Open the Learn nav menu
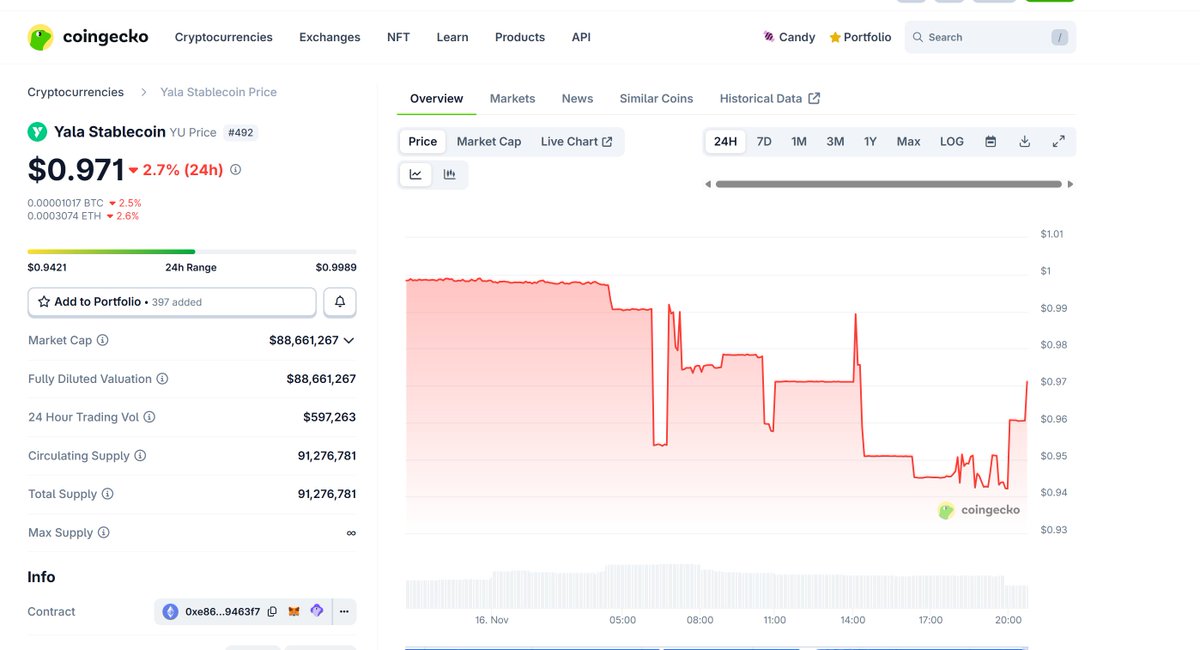This screenshot has height=650, width=1200. click(452, 37)
